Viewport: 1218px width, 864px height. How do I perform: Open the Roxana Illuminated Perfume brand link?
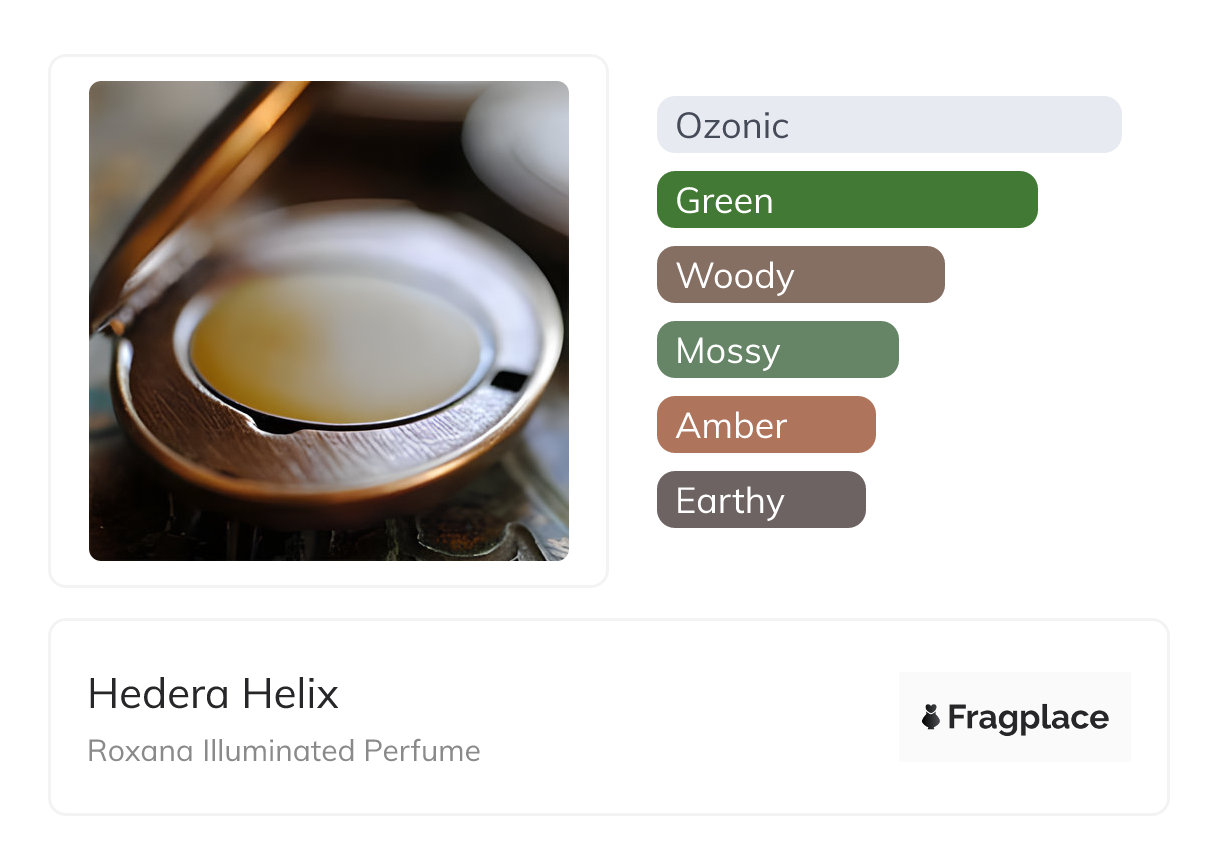click(x=284, y=751)
